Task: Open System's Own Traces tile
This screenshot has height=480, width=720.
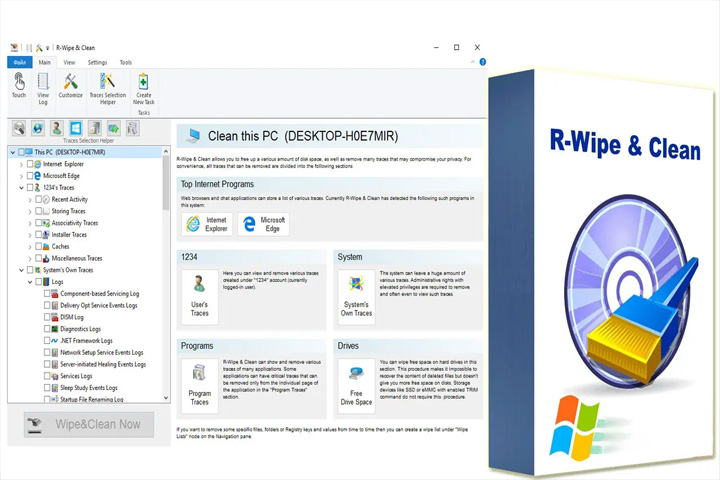Action: [x=356, y=297]
